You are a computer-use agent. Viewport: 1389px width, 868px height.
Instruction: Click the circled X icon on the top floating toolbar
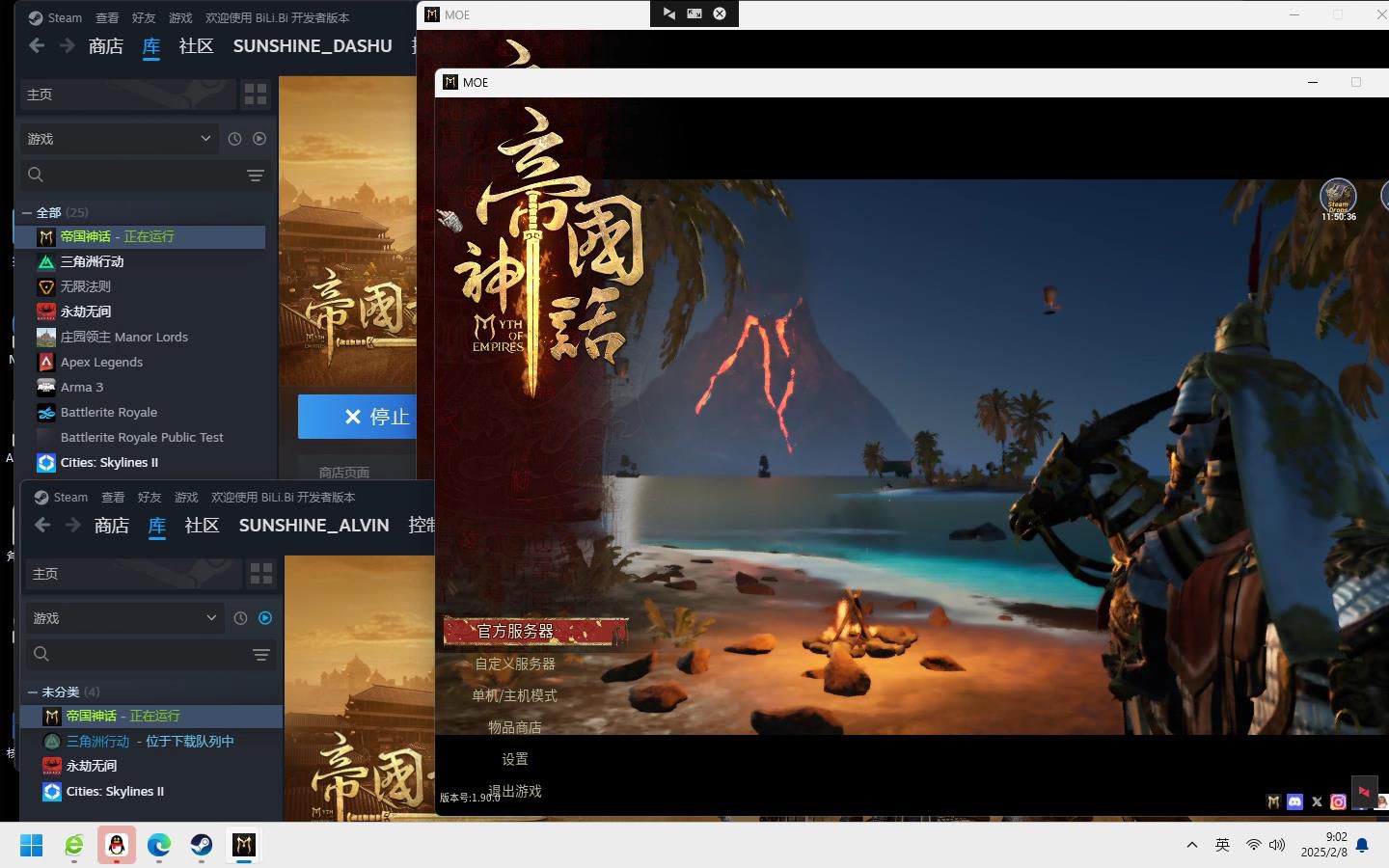click(720, 14)
